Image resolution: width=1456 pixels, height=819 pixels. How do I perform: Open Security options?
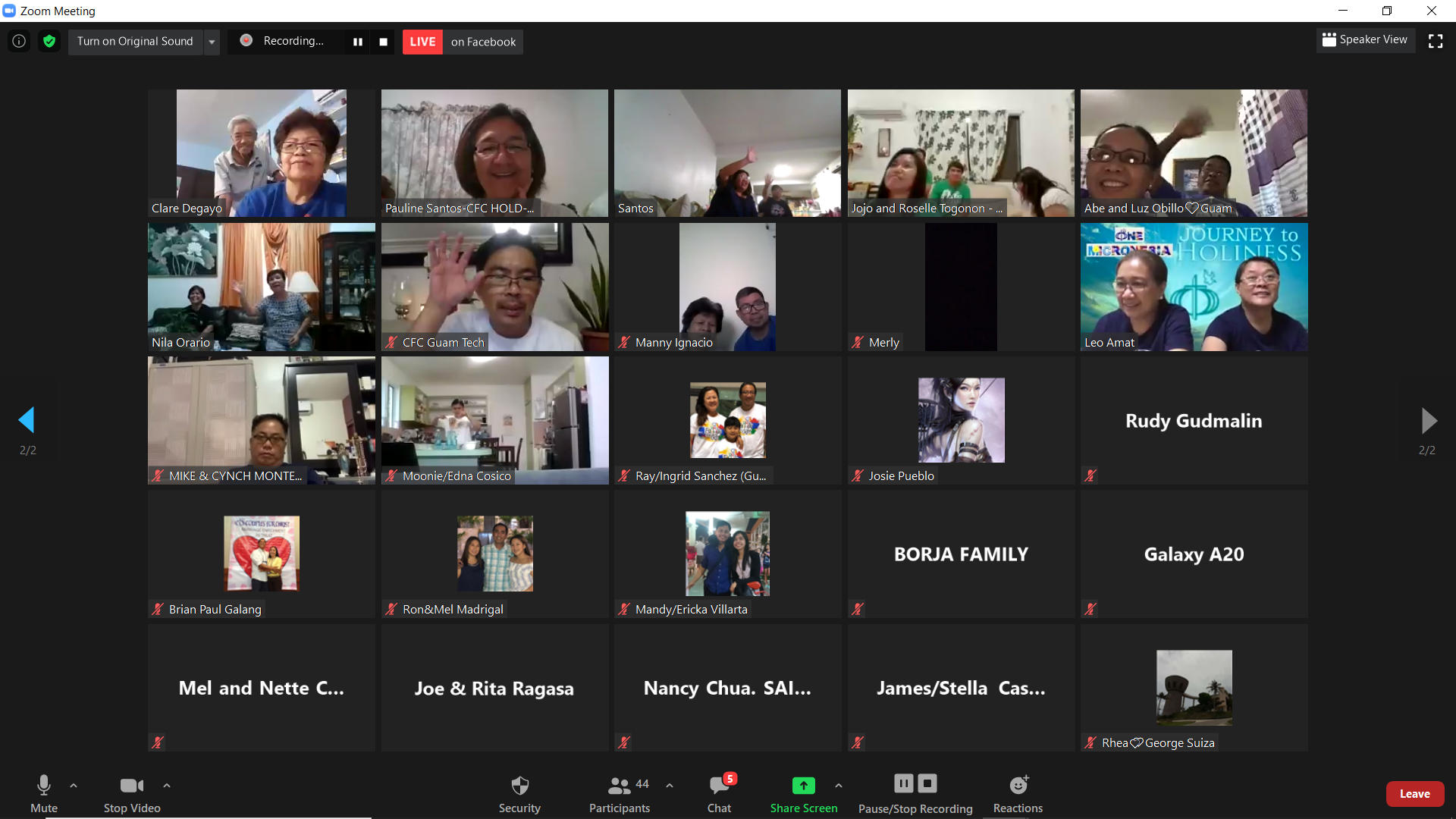point(519,793)
